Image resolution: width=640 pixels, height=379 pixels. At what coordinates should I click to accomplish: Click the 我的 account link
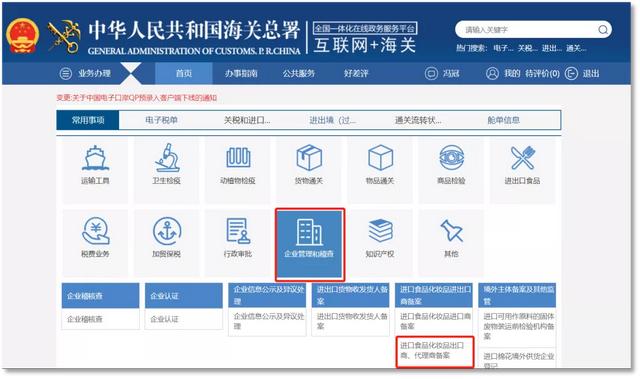click(x=512, y=73)
